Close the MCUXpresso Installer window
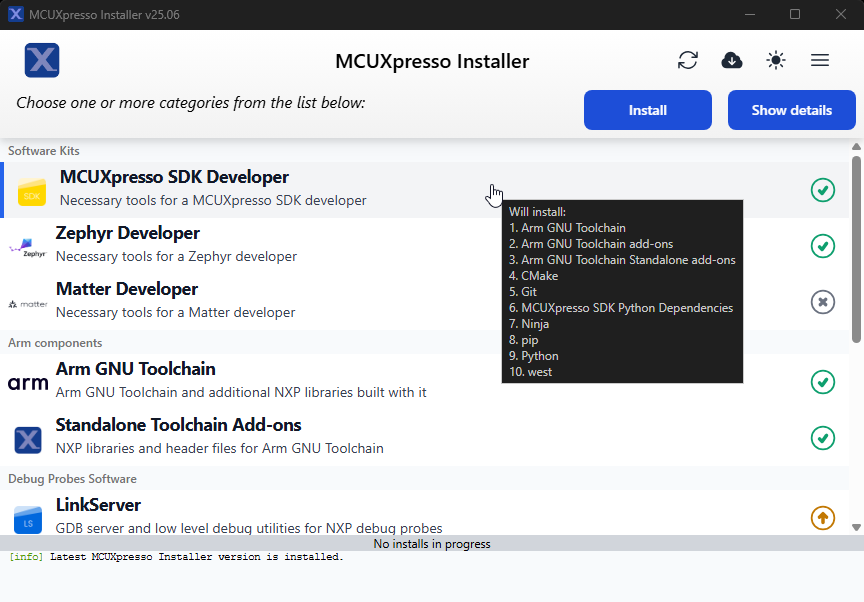Screen dimensions: 864x602 (x=841, y=14)
